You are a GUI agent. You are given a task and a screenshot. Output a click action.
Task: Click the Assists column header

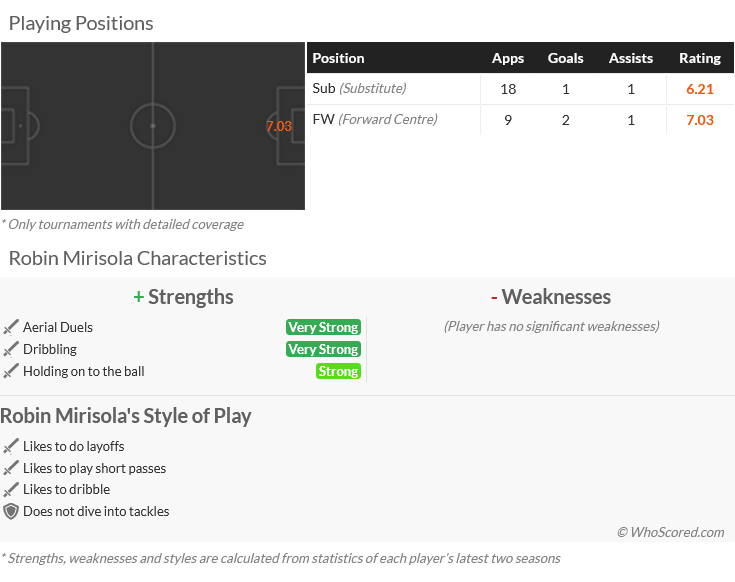coord(631,58)
